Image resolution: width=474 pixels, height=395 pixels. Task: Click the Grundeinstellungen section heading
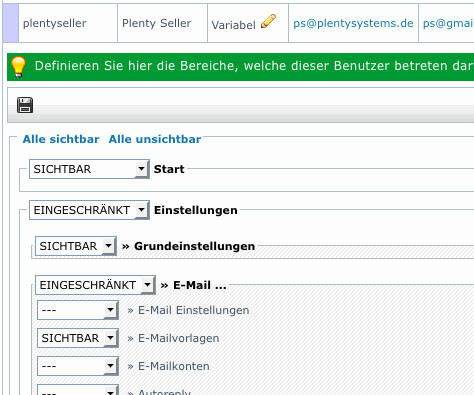click(x=194, y=246)
